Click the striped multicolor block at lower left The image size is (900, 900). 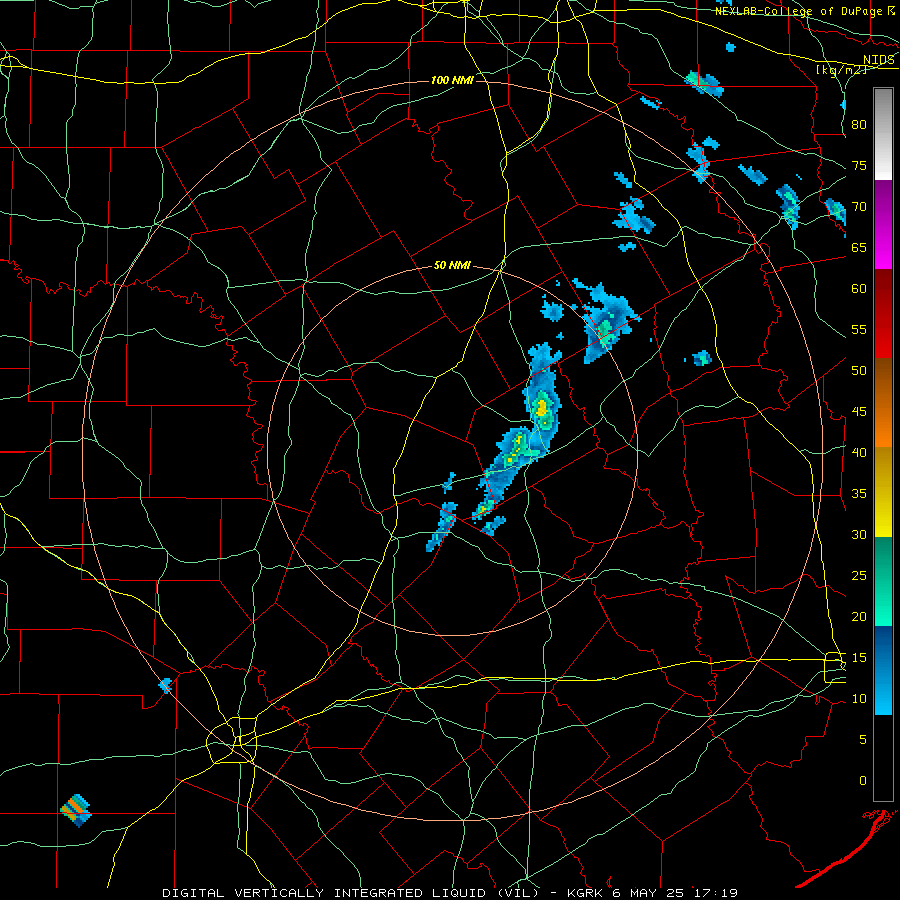coord(76,810)
